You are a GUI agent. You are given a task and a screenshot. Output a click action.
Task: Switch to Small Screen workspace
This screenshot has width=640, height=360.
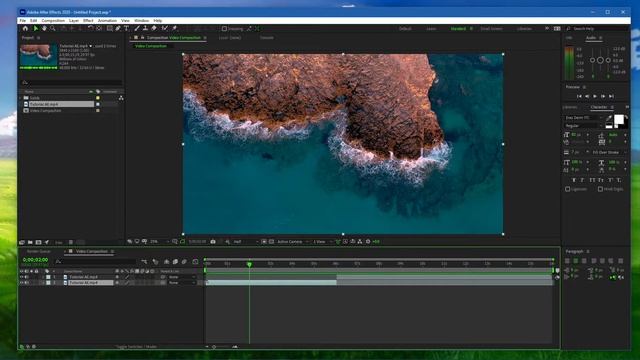491,29
